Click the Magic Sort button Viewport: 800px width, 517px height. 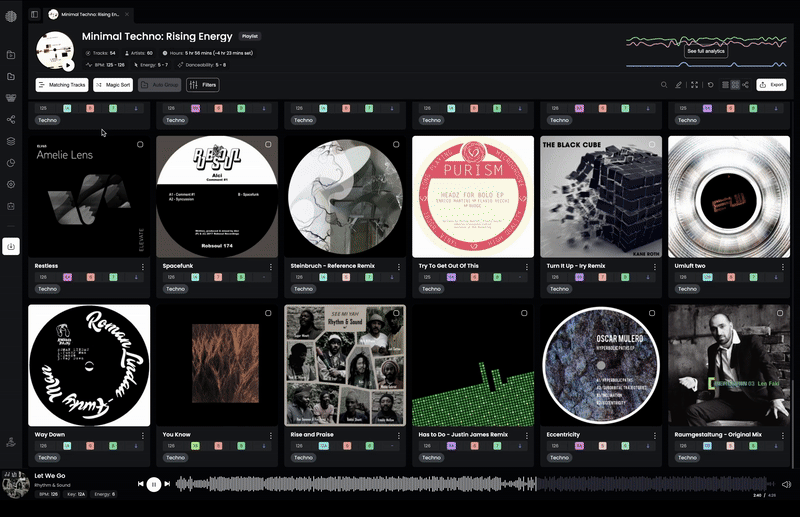point(113,85)
